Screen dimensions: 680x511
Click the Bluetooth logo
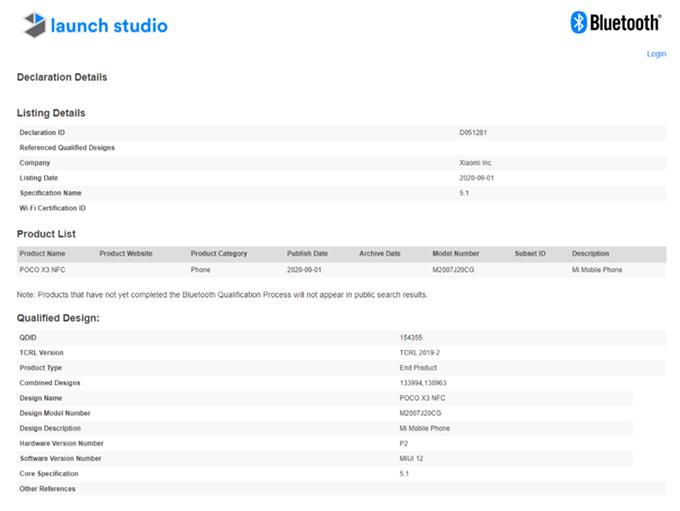click(616, 22)
